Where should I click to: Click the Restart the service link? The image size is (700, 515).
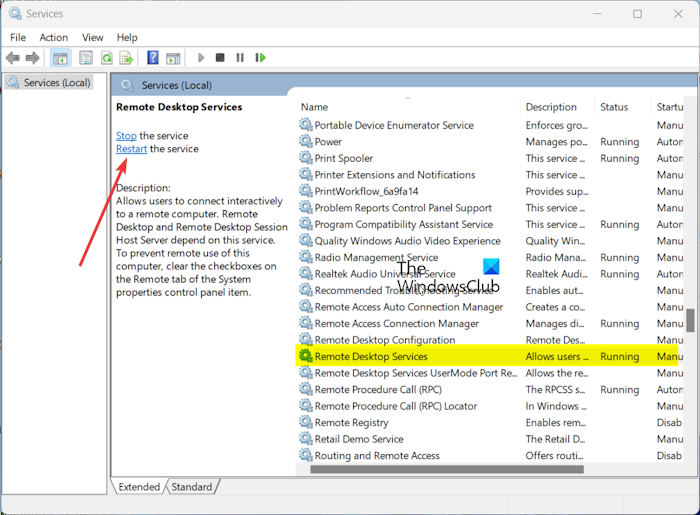coord(131,149)
